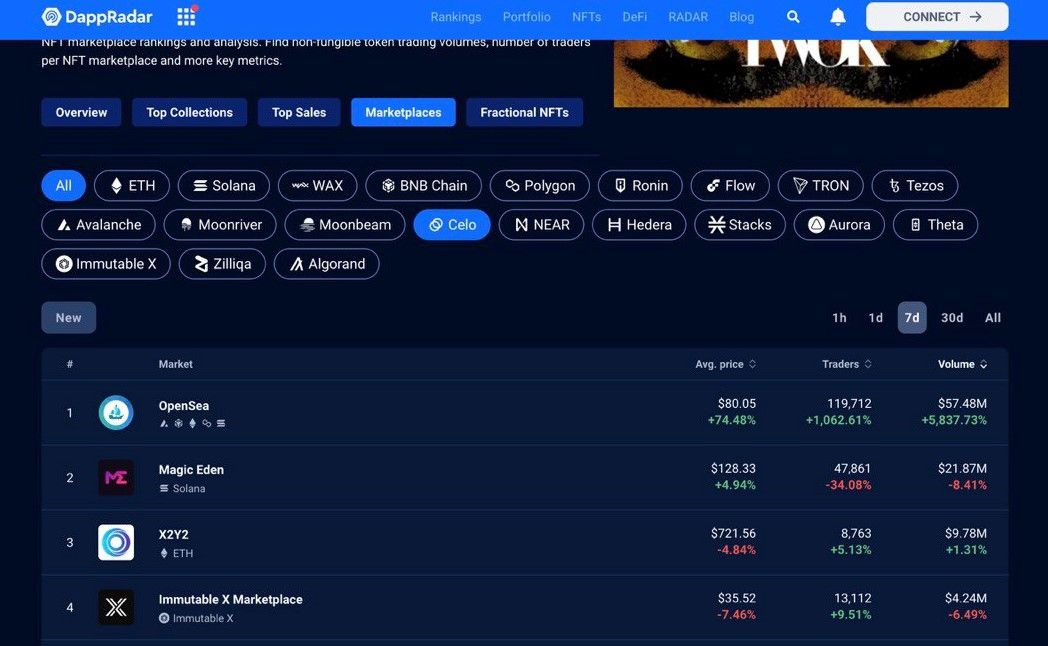Switch to the Top Collections tab
Viewport: 1048px width, 646px height.
[190, 112]
